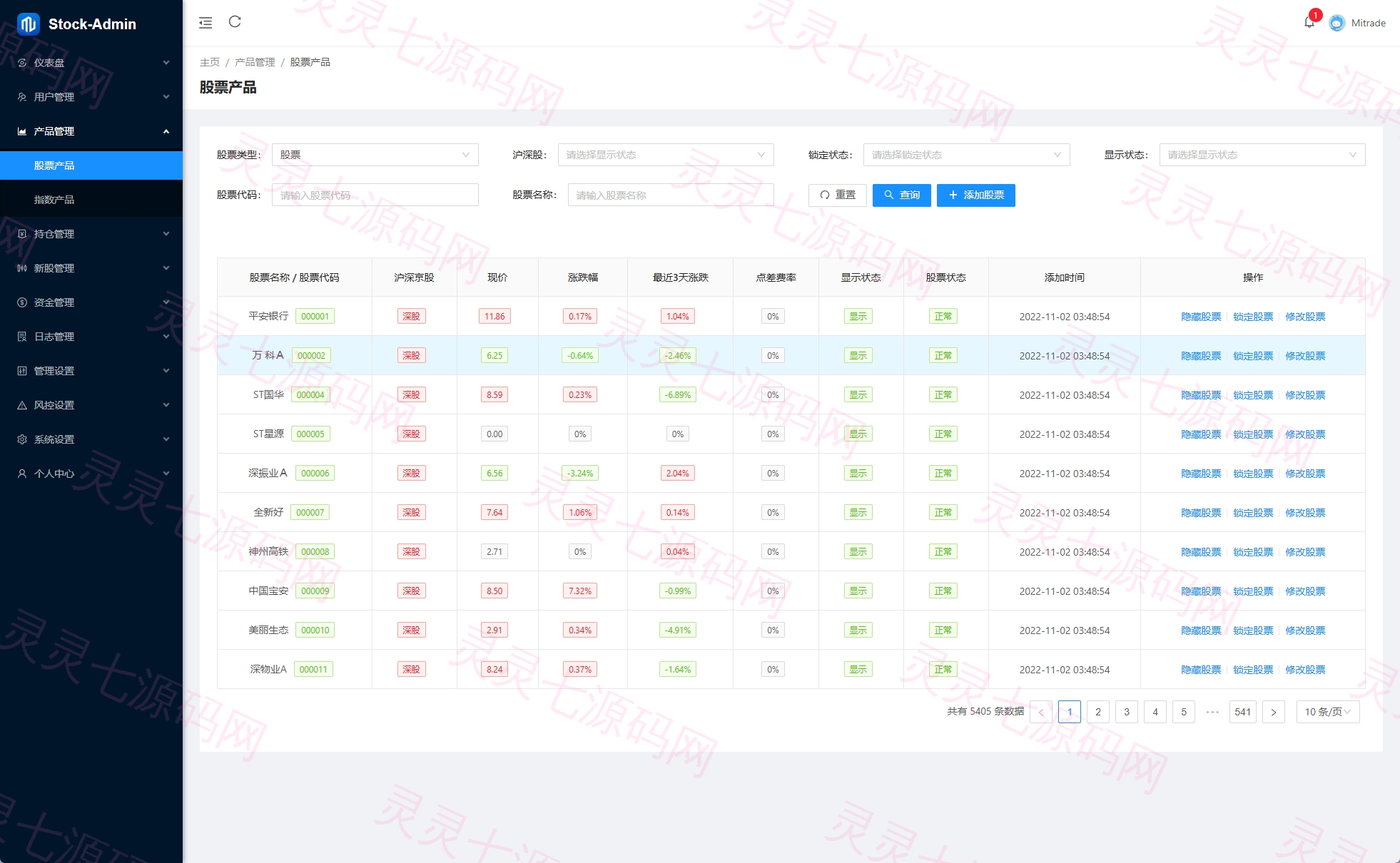Go to previous page arrow in pagination
The width and height of the screenshot is (1400, 863).
pos(1041,712)
